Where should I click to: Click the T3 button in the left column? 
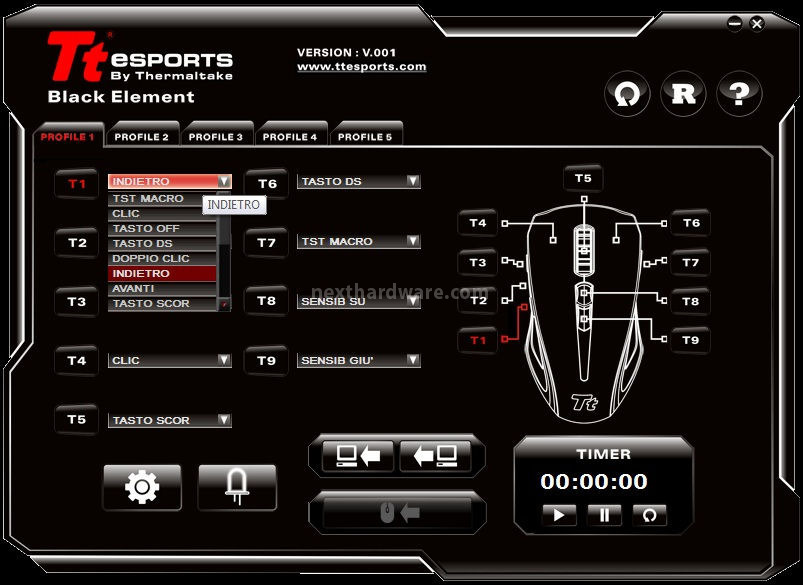(77, 302)
